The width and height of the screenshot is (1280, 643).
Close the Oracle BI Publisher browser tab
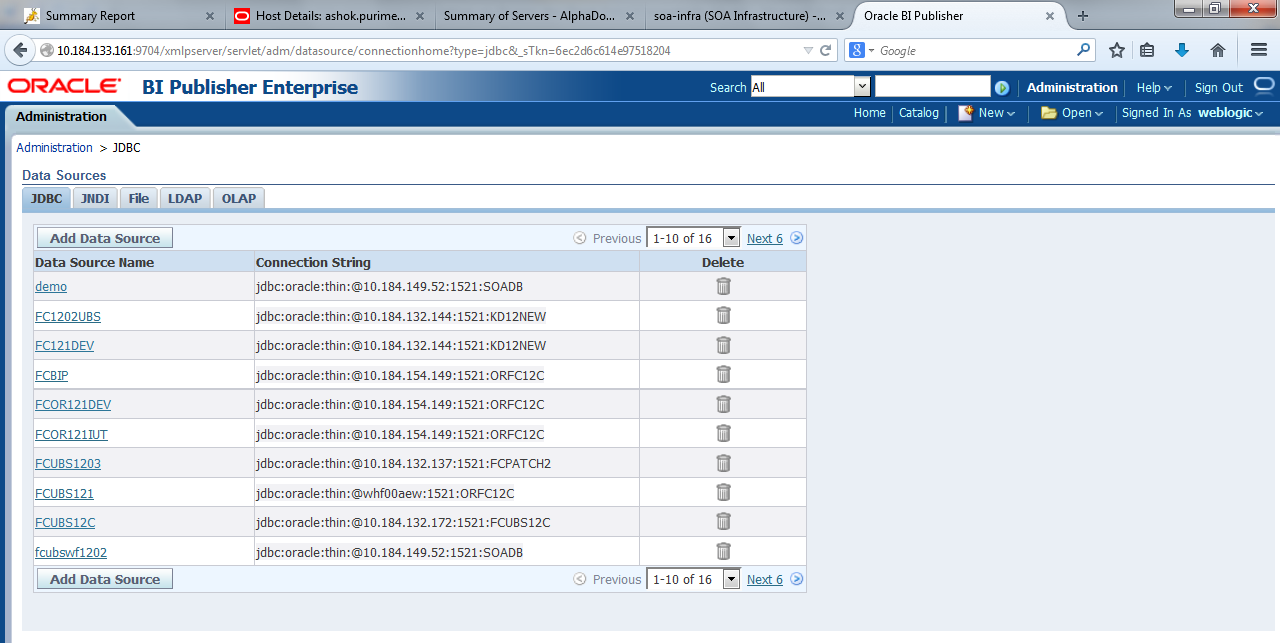1050,16
